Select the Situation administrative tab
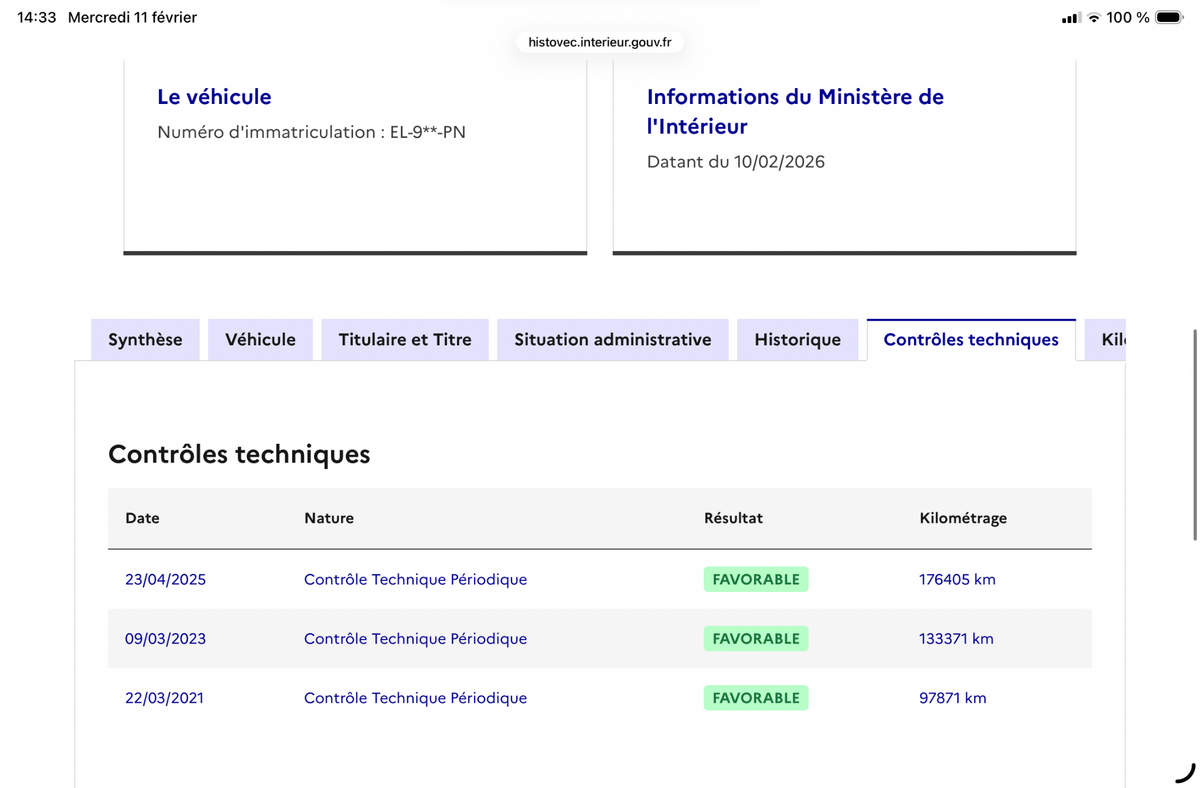The image size is (1200, 788). point(613,340)
